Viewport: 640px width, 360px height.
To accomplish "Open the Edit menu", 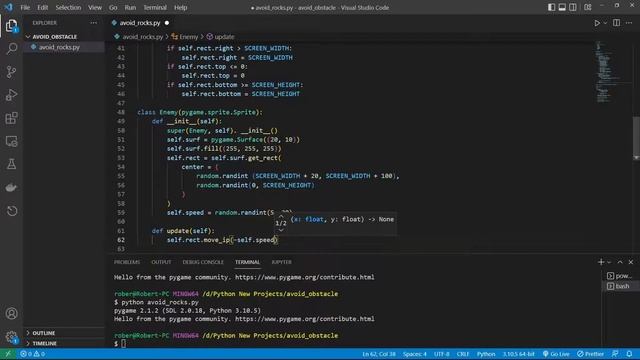I will (x=42, y=7).
